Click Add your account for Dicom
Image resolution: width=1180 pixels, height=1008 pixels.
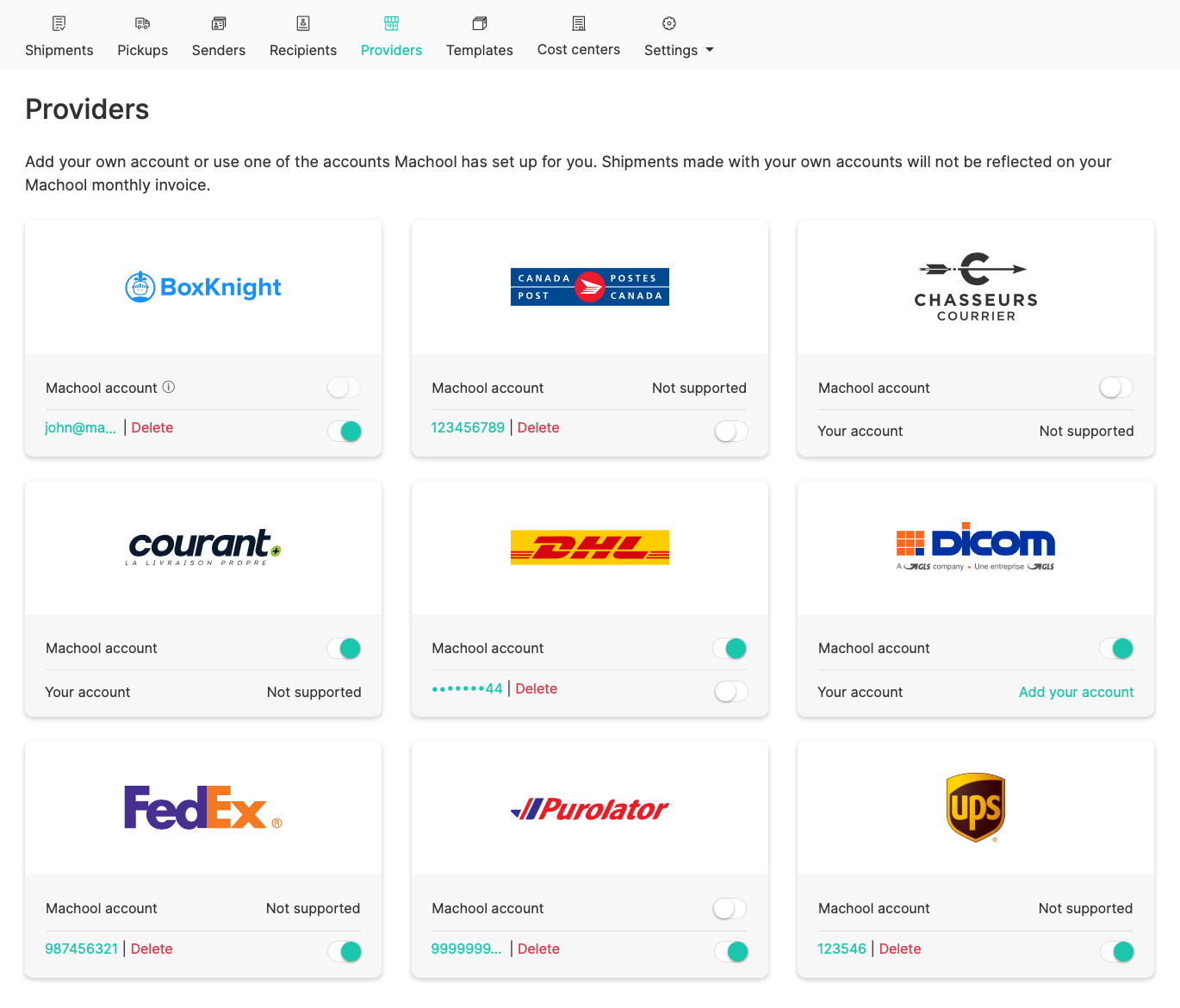(x=1077, y=692)
